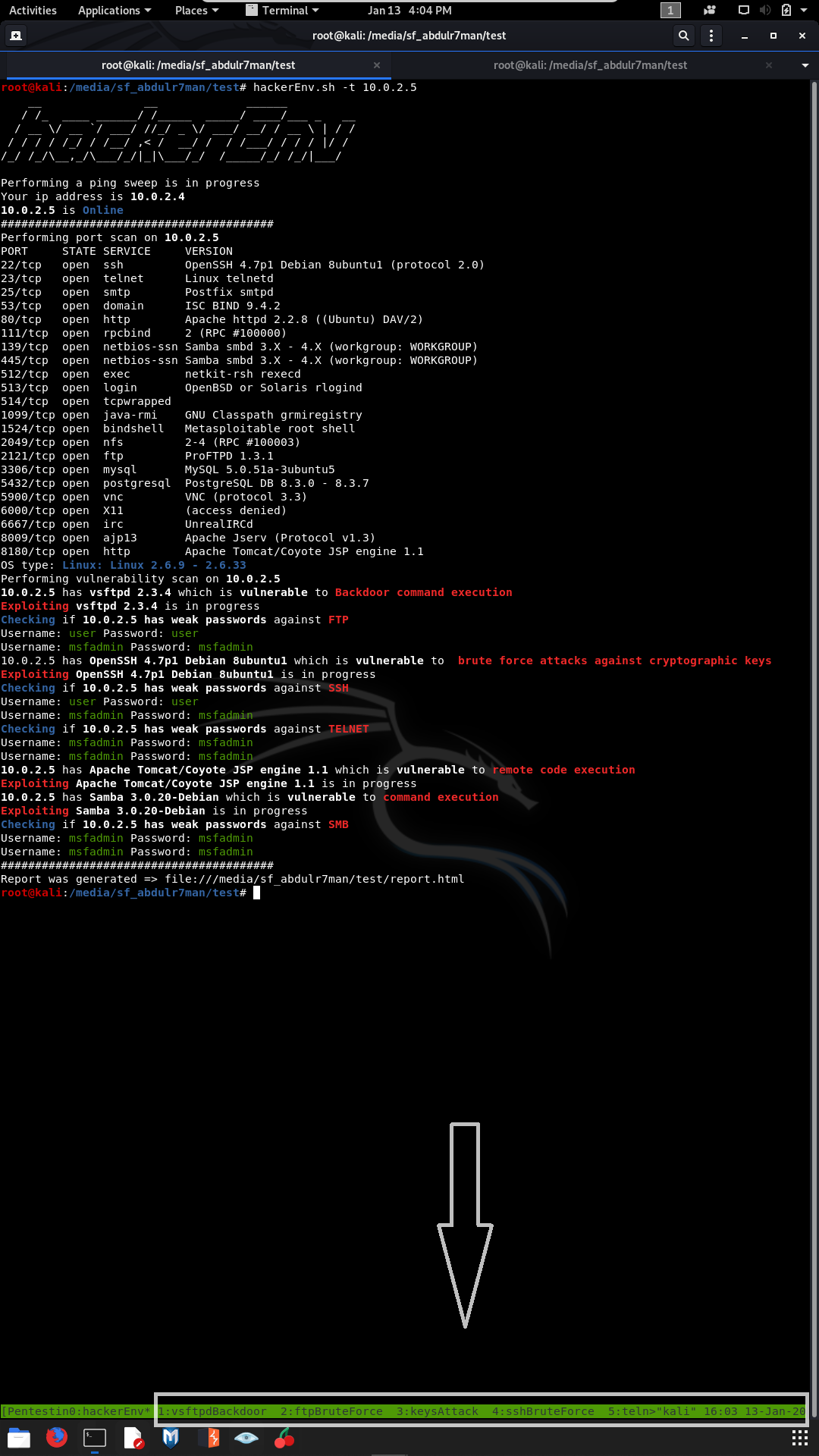Minimize the terminal window
The image size is (819, 1456).
[x=745, y=36]
